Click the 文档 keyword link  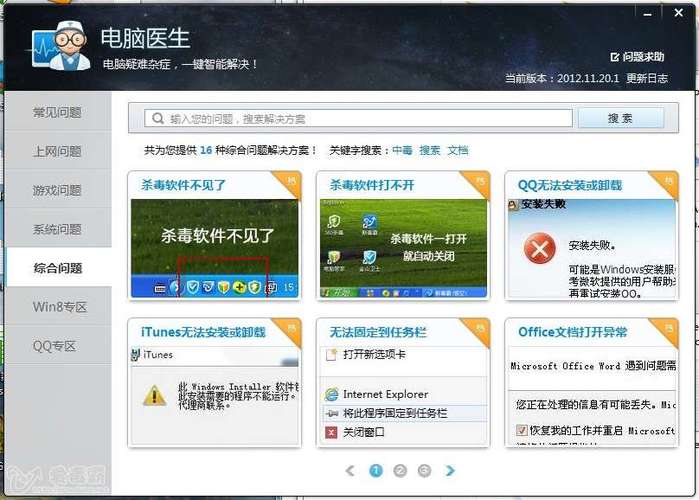click(458, 150)
